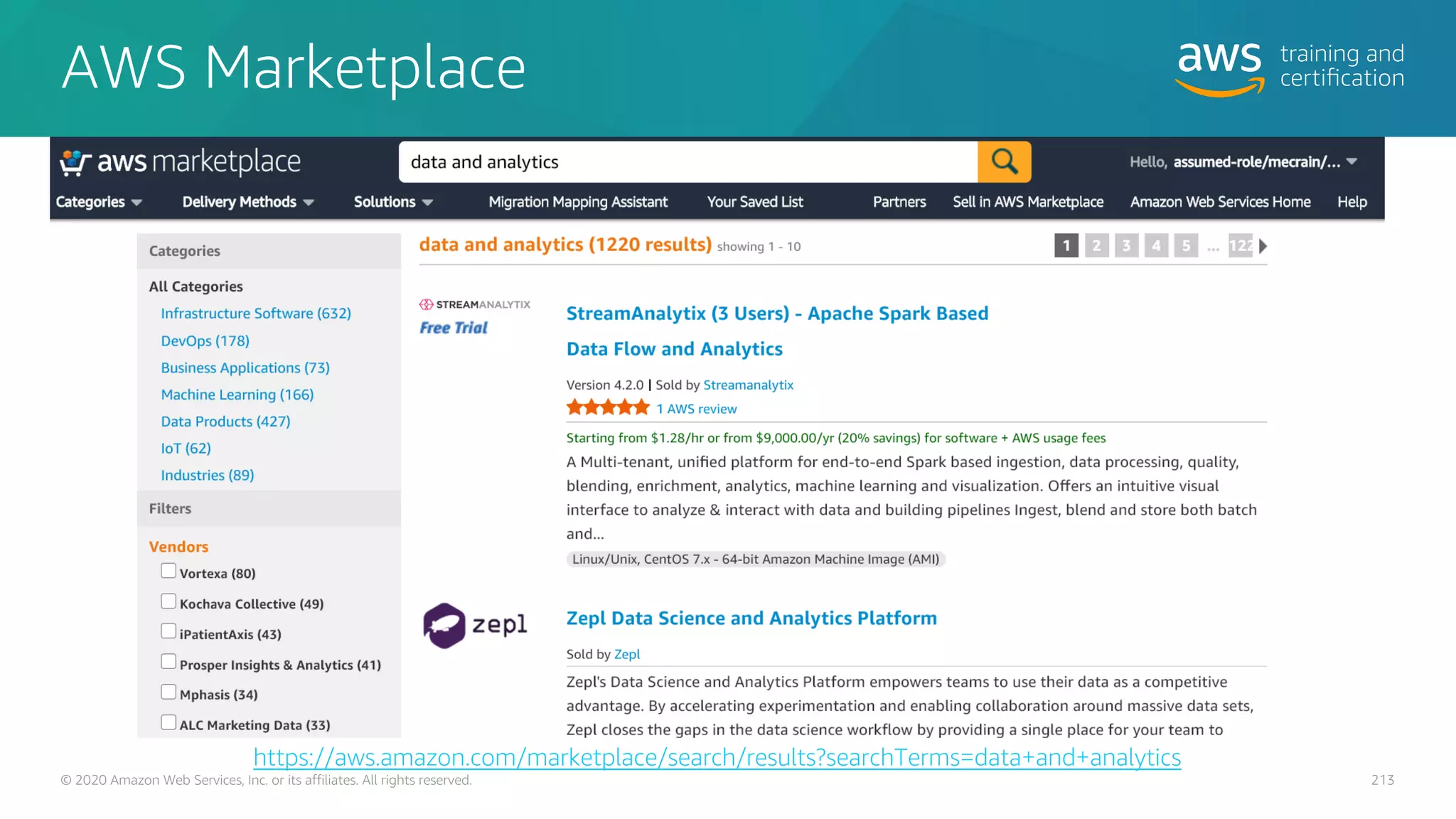Open the Partners menu item
Viewport: 1456px width, 819px height.
(x=899, y=202)
